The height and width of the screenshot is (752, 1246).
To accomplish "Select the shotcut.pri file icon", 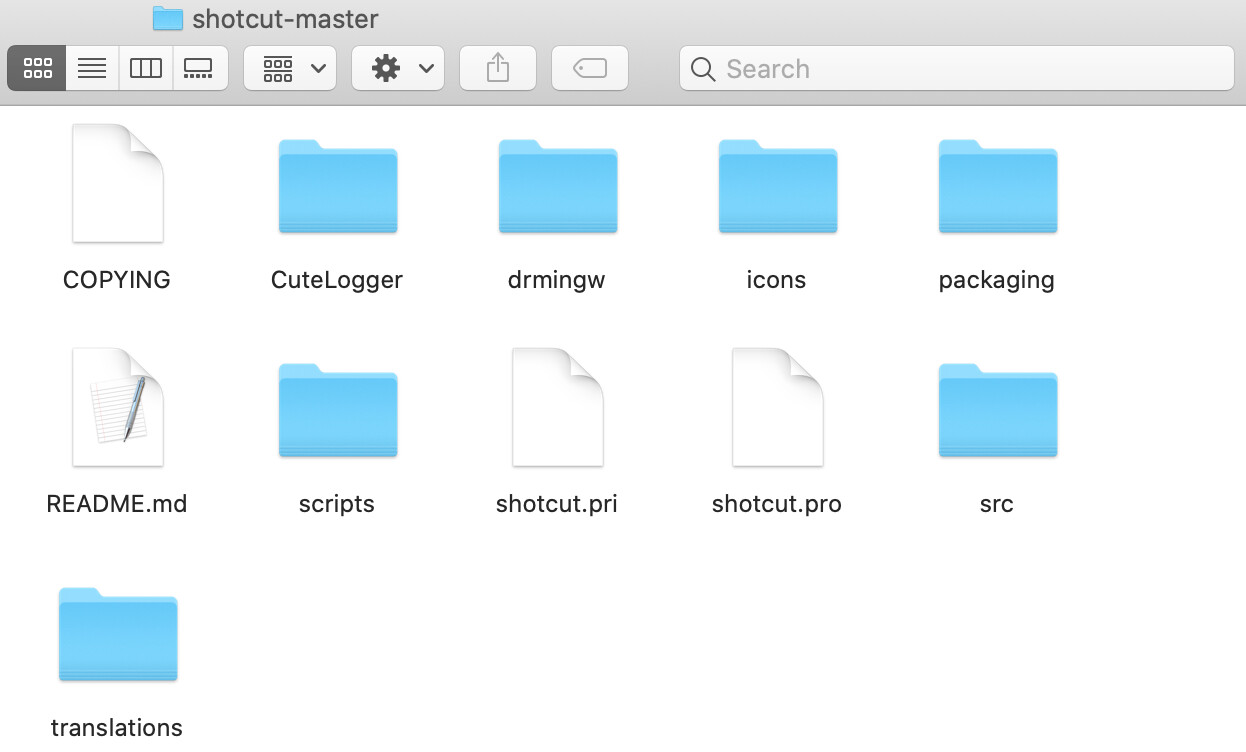I will [x=558, y=407].
